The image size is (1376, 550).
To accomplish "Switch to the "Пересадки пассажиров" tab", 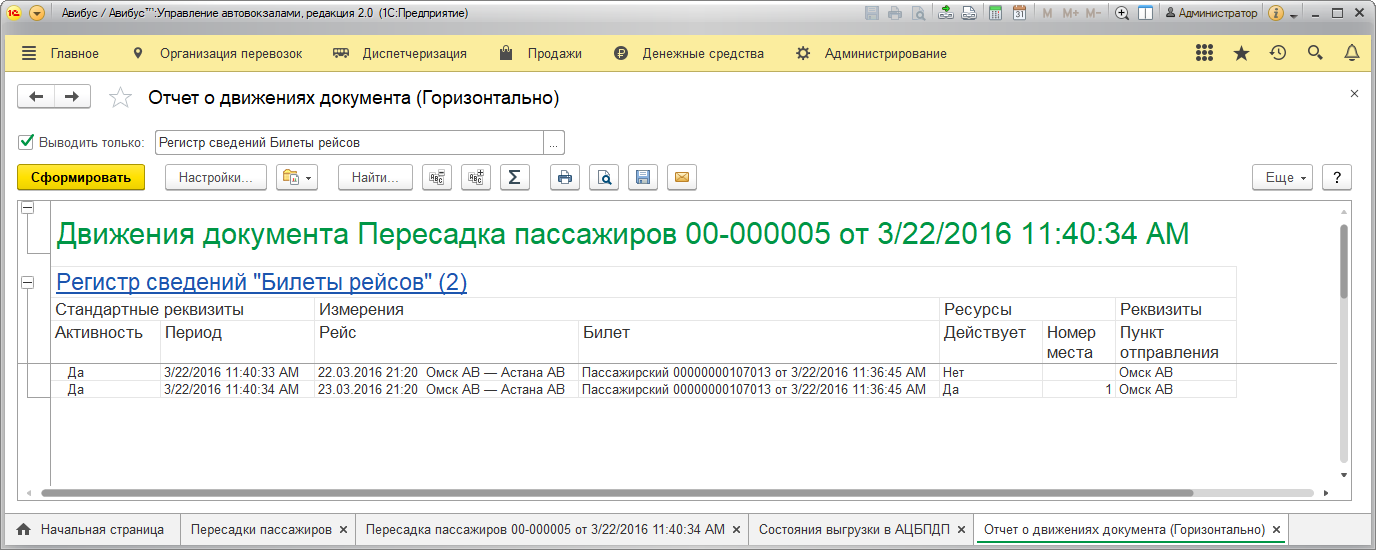I will point(260,529).
